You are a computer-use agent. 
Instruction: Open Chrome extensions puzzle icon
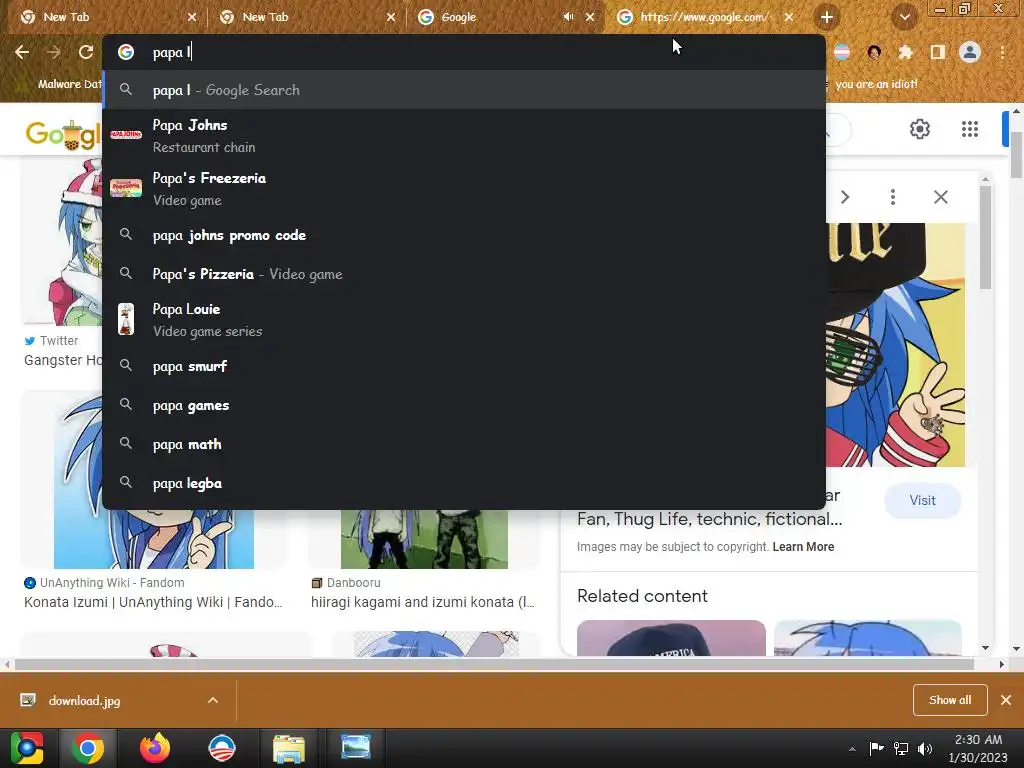(x=906, y=52)
